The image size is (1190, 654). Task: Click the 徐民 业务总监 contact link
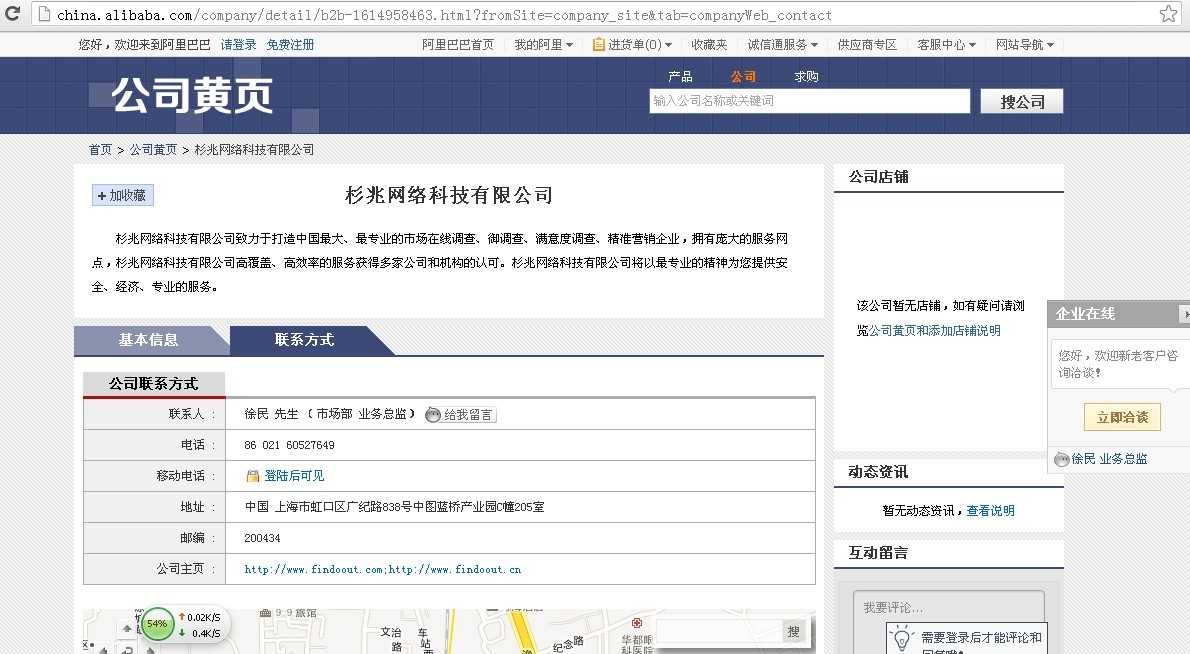(x=1110, y=459)
